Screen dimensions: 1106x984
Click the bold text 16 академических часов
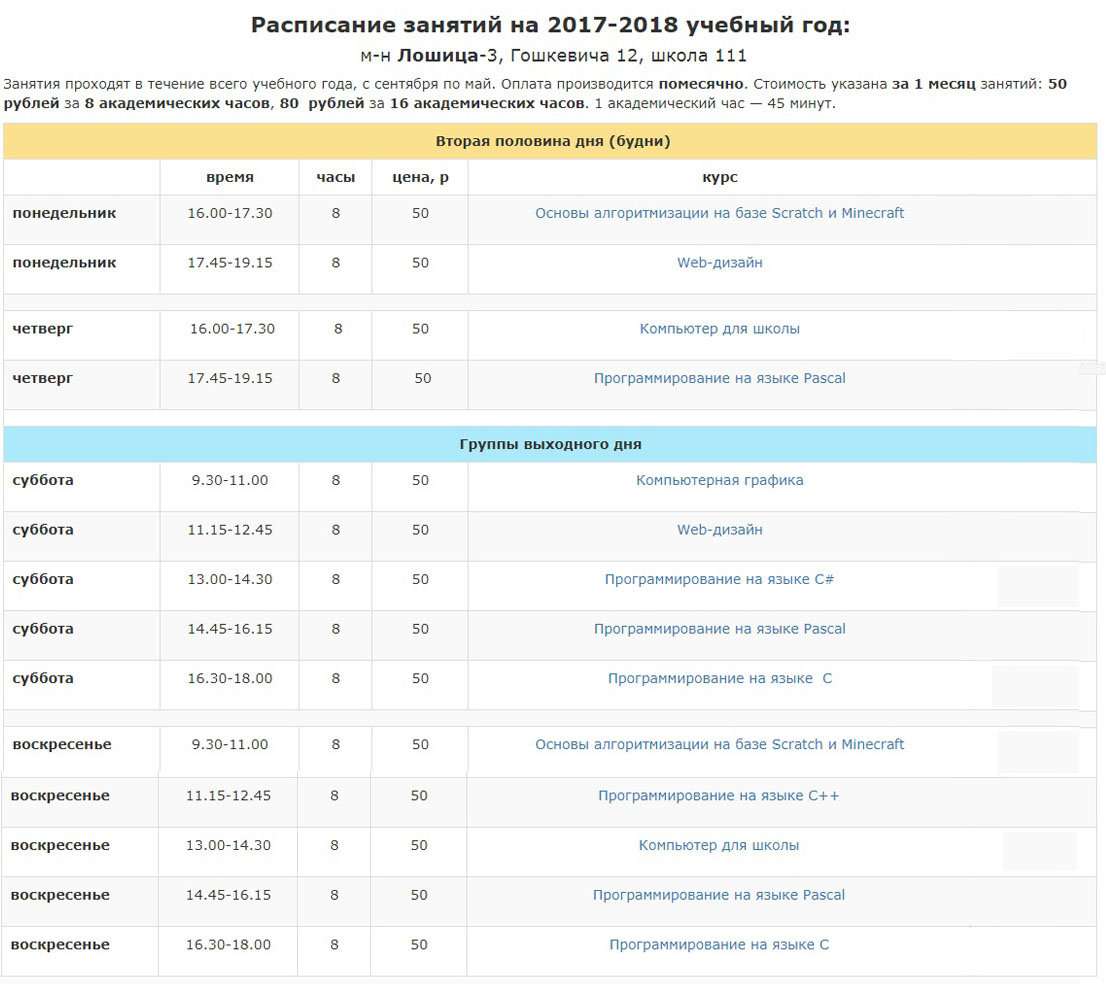(x=487, y=104)
